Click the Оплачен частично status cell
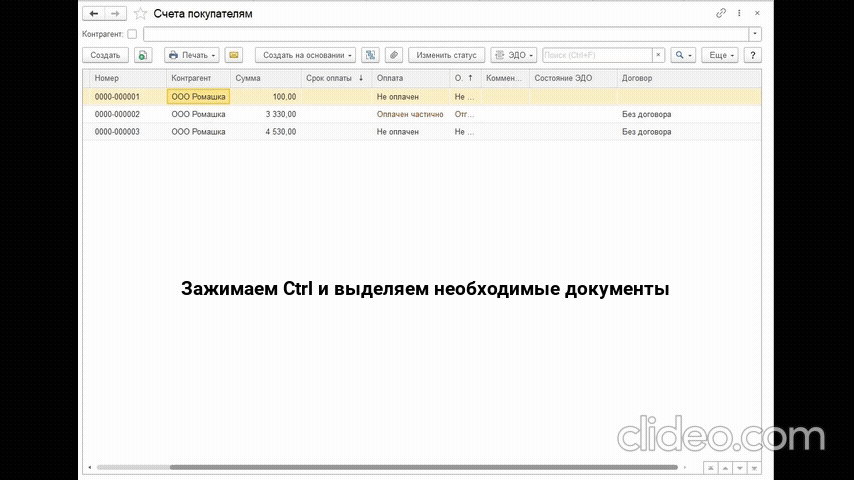The width and height of the screenshot is (854, 480). pyautogui.click(x=410, y=114)
